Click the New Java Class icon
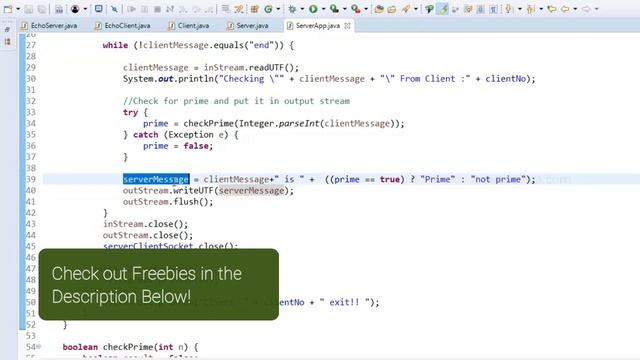640x360 pixels. pyautogui.click(x=268, y=9)
